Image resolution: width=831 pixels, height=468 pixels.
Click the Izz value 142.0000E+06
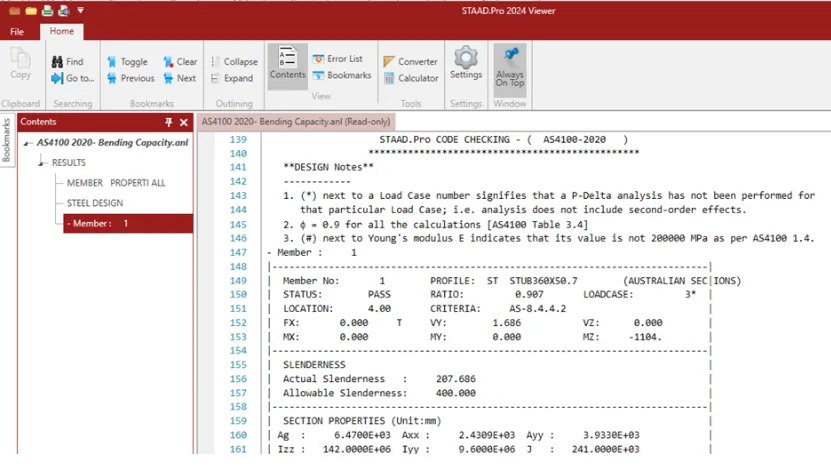tap(357, 449)
